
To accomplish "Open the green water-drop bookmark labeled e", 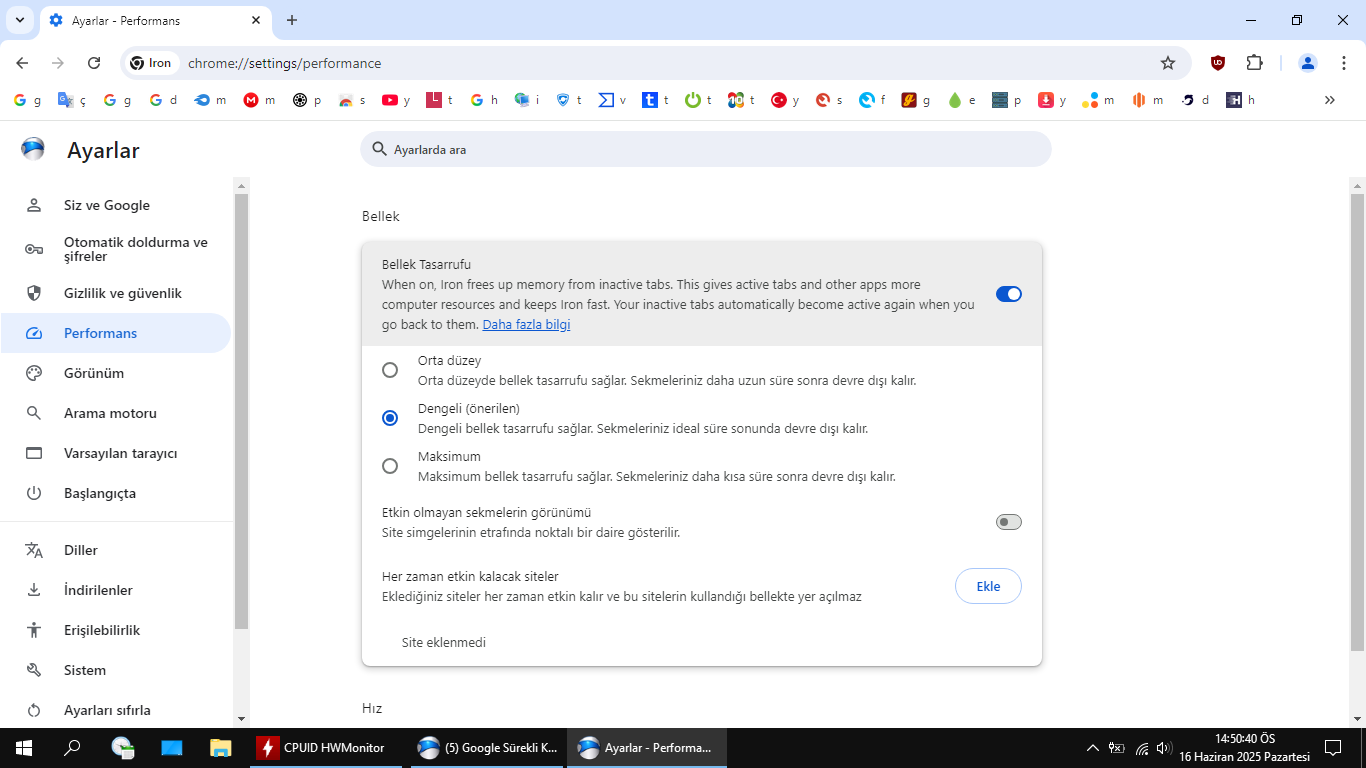I will tap(961, 100).
